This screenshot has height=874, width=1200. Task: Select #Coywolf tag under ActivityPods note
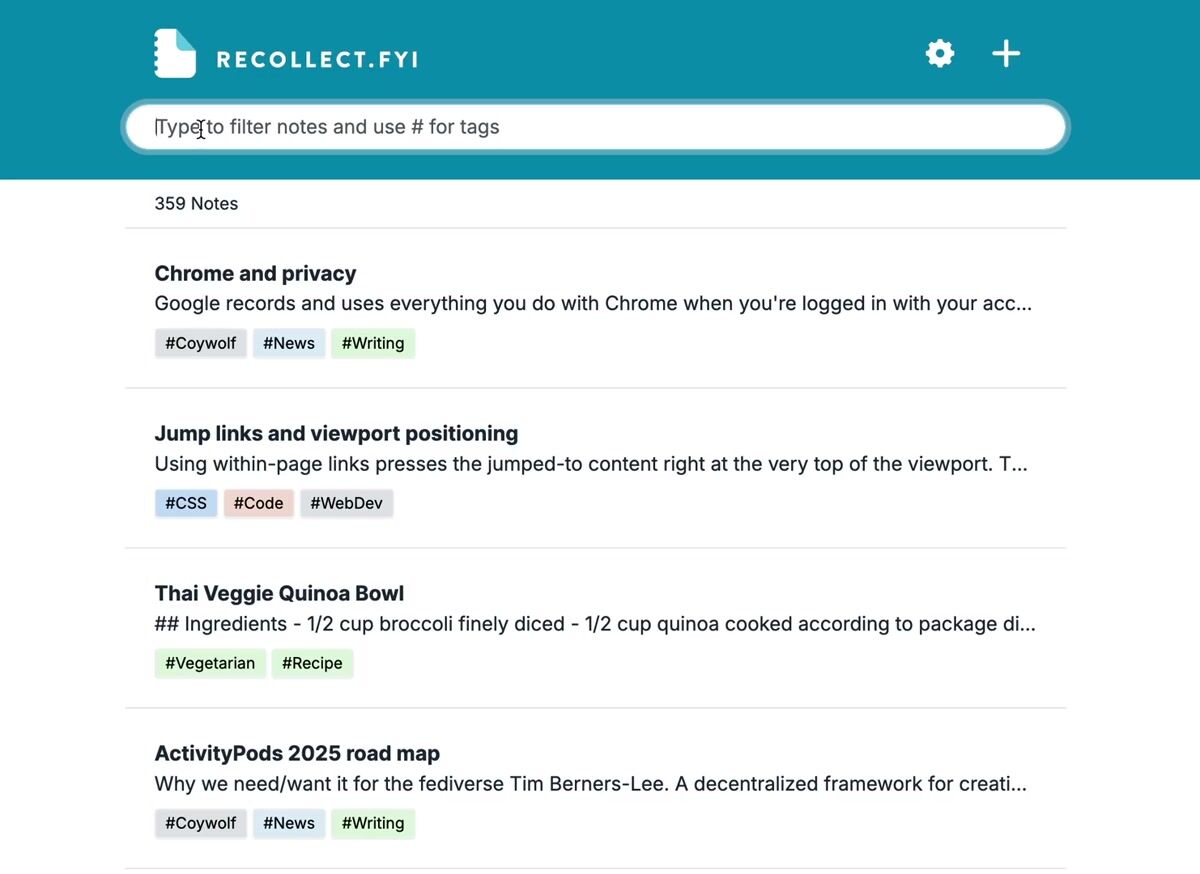tap(200, 823)
